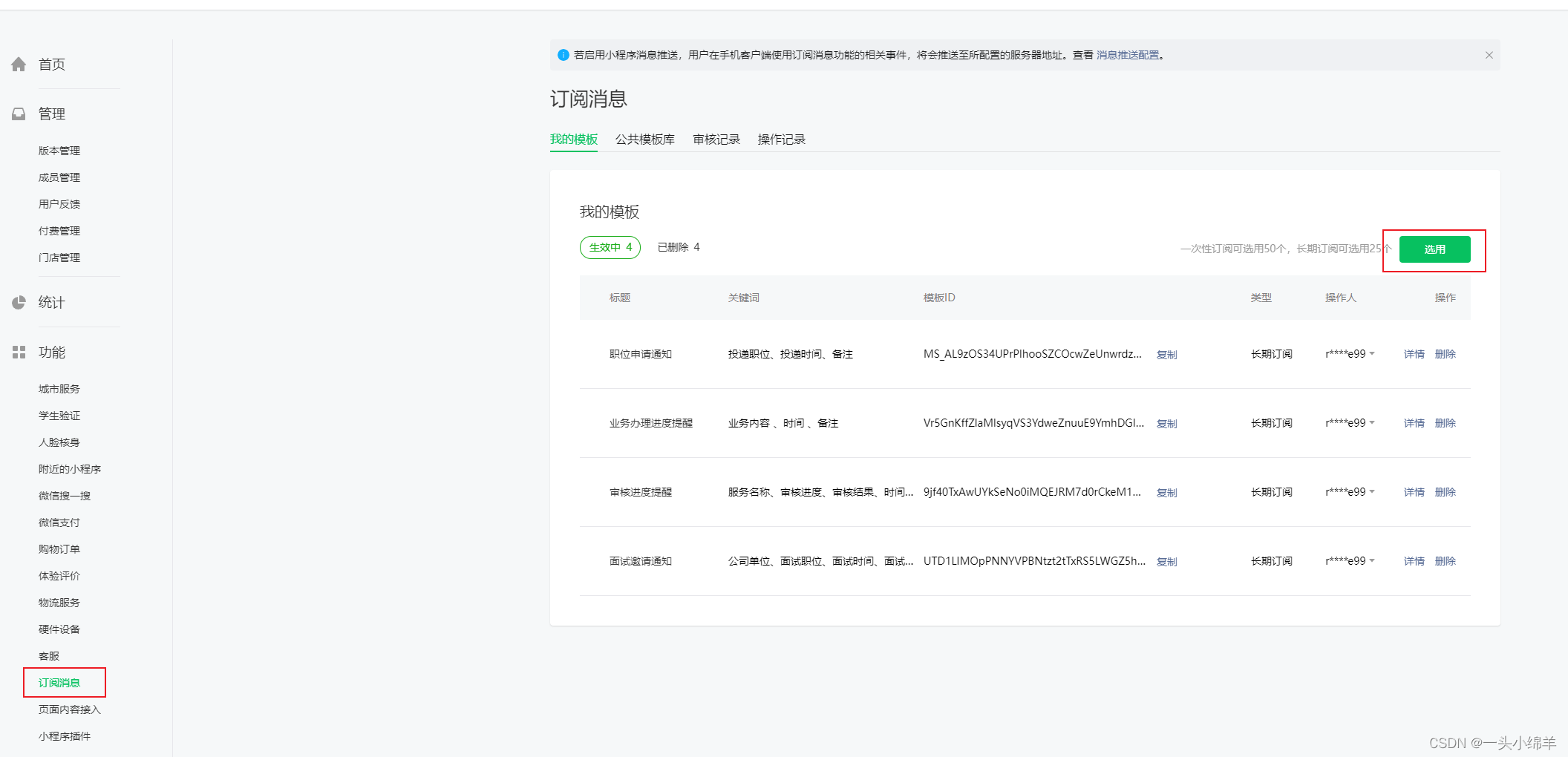View 详情 for 审核进度提醒
Viewport: 1568px width, 757px height.
(x=1414, y=492)
